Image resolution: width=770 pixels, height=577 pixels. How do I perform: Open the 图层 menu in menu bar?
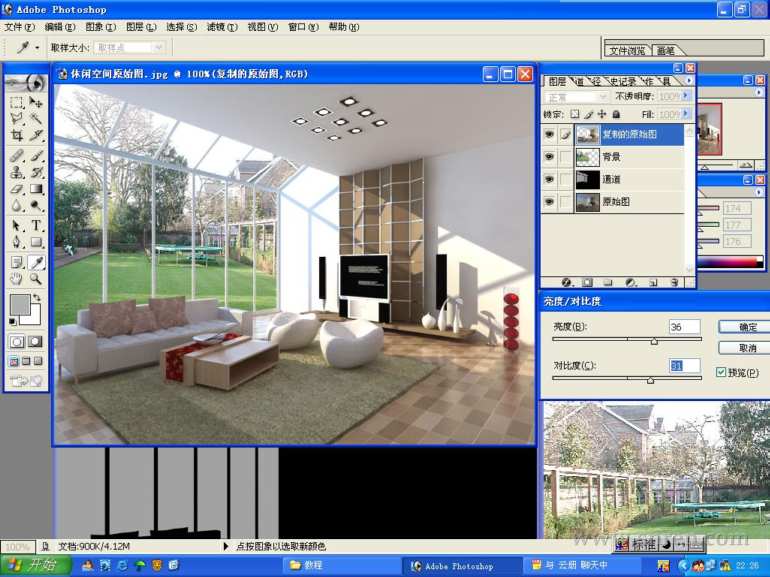[141, 27]
